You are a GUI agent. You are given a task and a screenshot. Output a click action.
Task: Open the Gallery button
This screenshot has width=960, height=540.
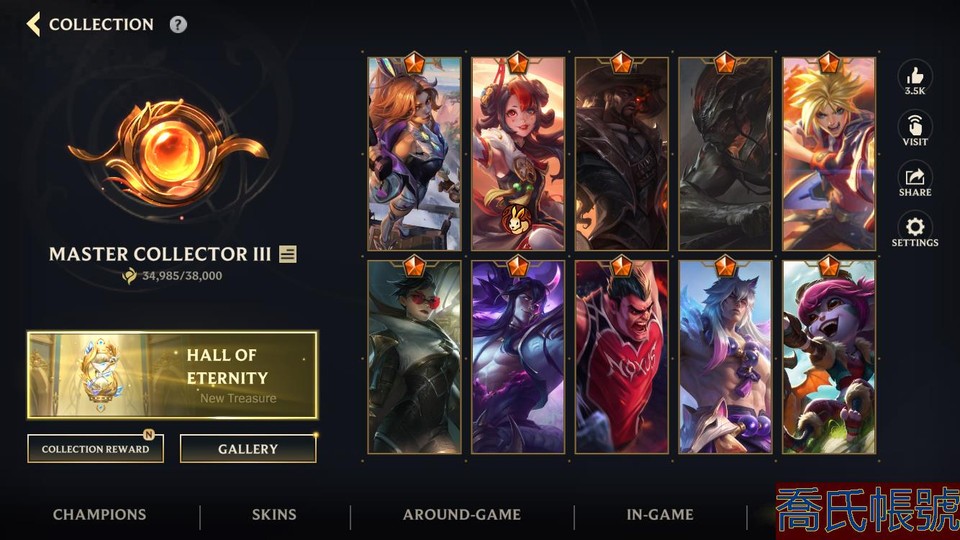[x=248, y=449]
